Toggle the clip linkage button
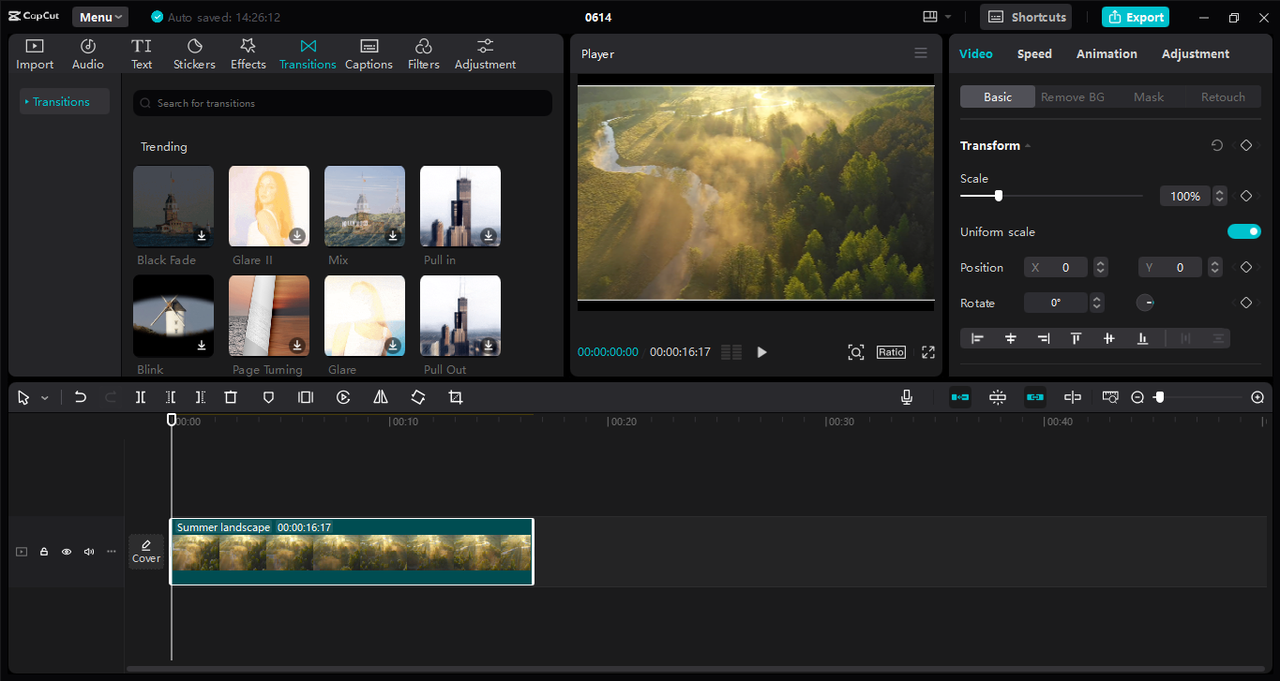The width and height of the screenshot is (1280, 681). (1035, 397)
